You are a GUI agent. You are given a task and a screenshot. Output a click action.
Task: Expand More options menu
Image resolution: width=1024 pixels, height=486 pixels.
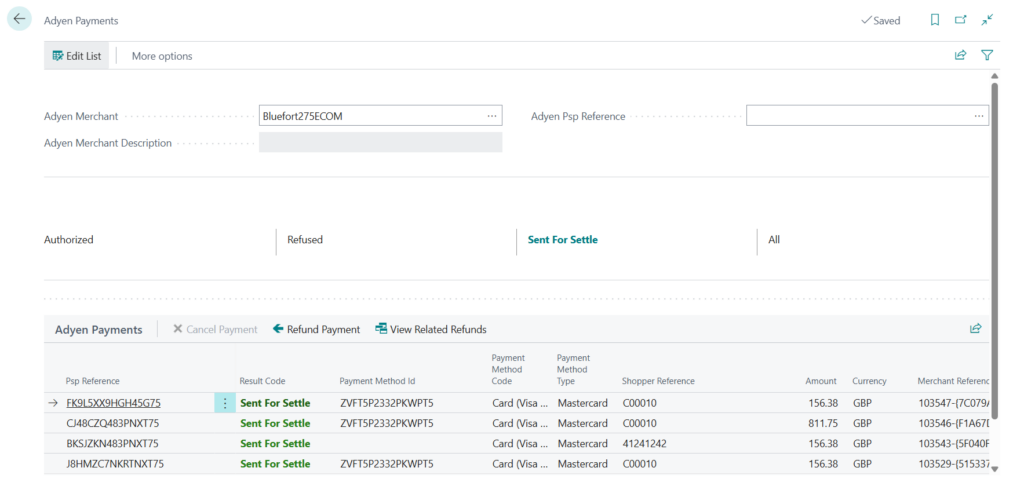162,56
